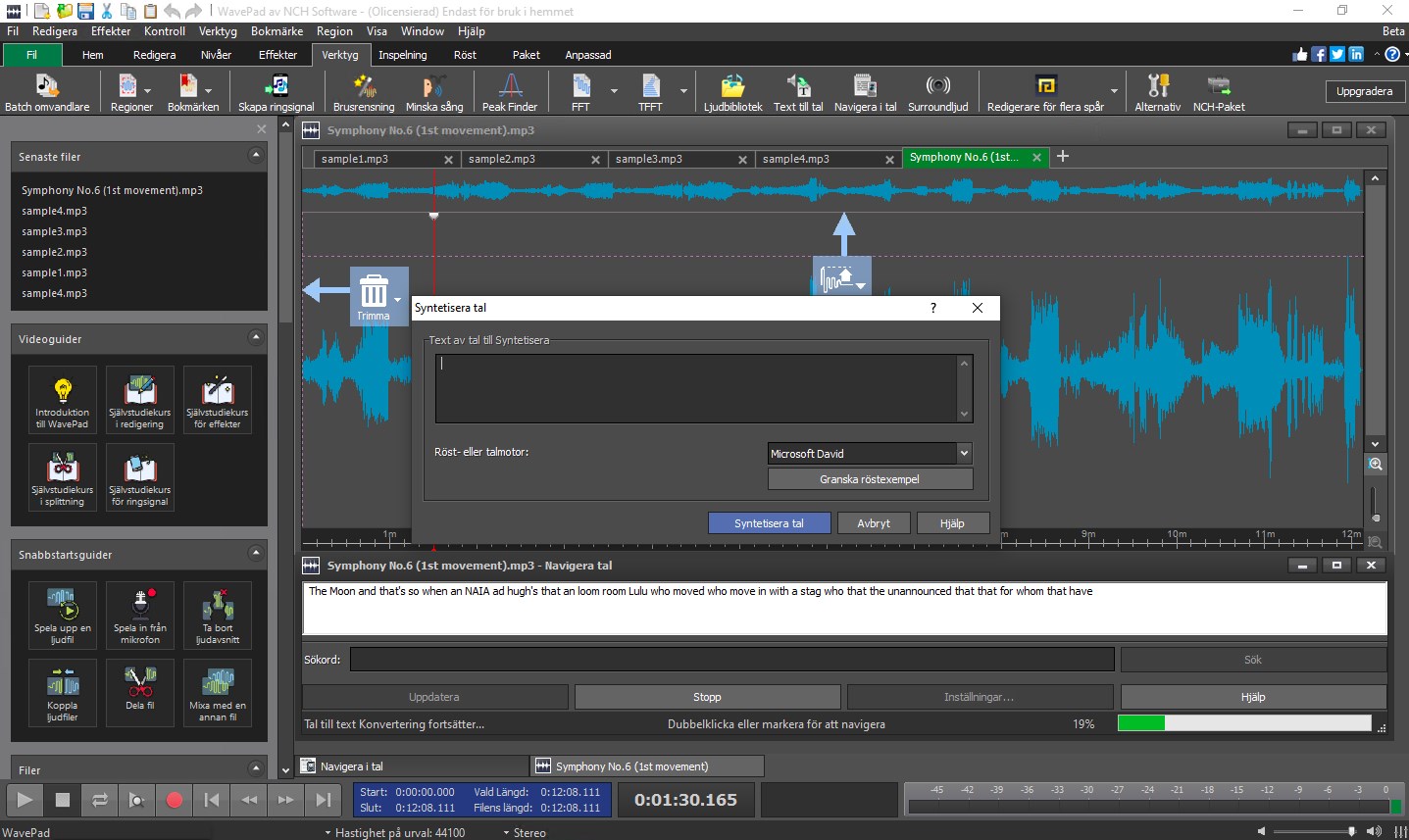Open the Microsoft David voice dropdown
This screenshot has width=1409, height=840.
click(965, 453)
